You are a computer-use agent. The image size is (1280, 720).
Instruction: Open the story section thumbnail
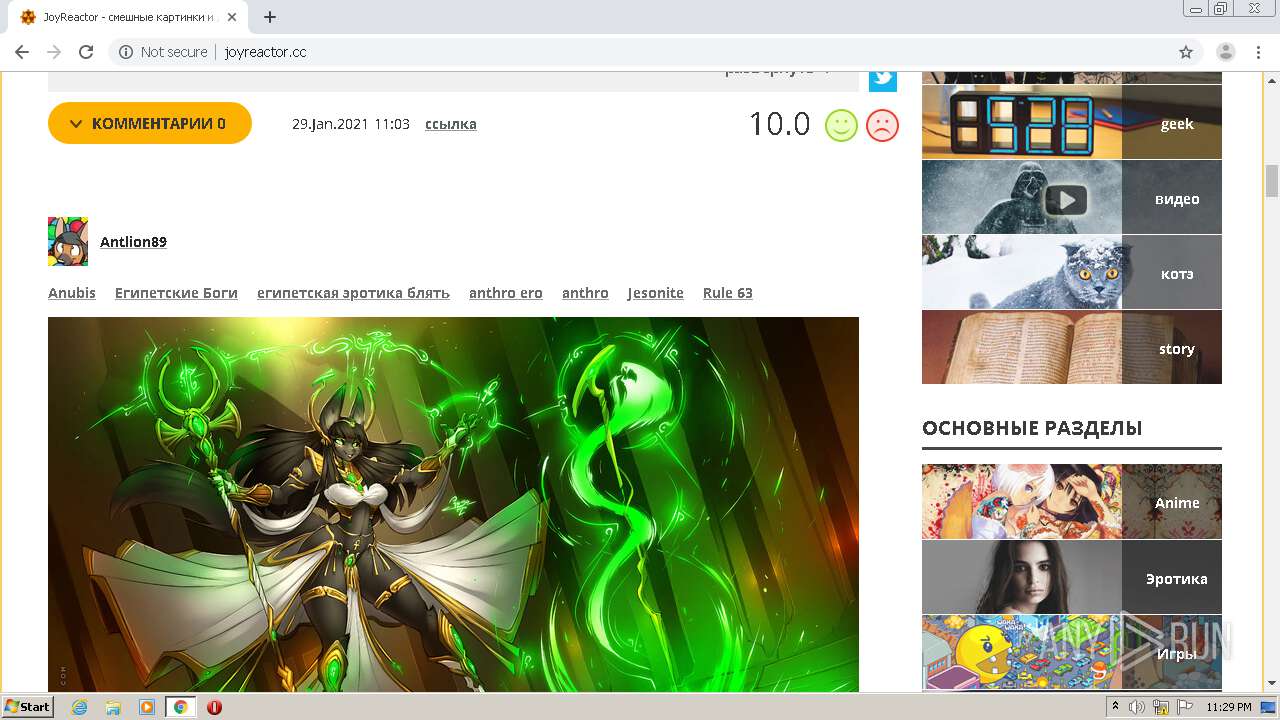point(1072,347)
